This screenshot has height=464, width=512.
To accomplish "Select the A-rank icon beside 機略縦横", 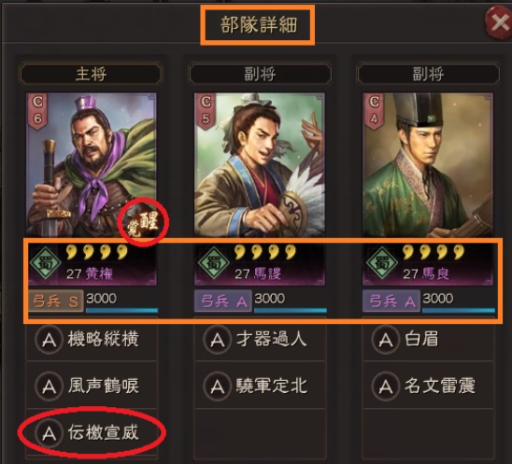I will pyautogui.click(x=49, y=340).
